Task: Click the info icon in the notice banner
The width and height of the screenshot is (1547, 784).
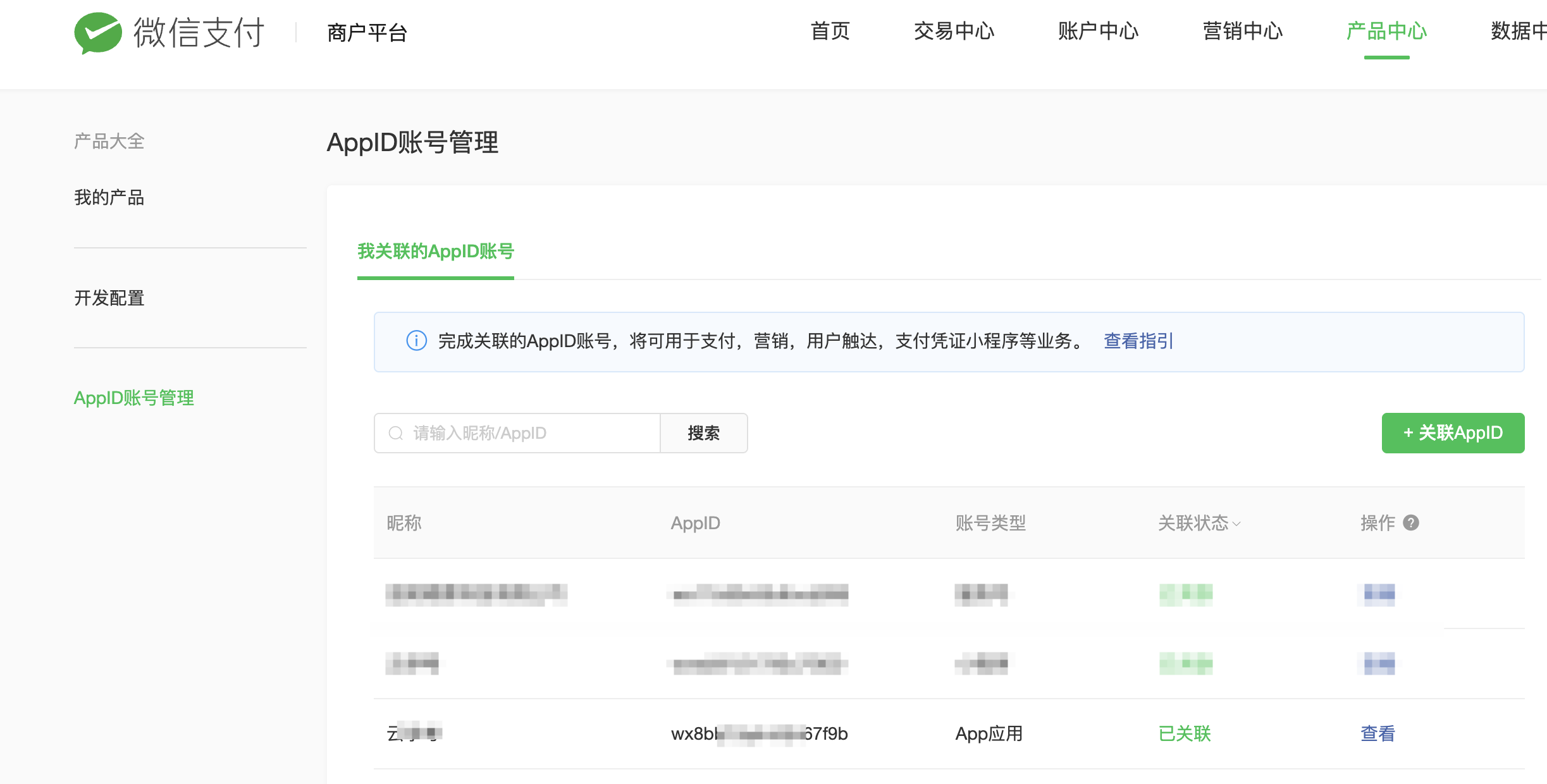Action: coord(416,341)
